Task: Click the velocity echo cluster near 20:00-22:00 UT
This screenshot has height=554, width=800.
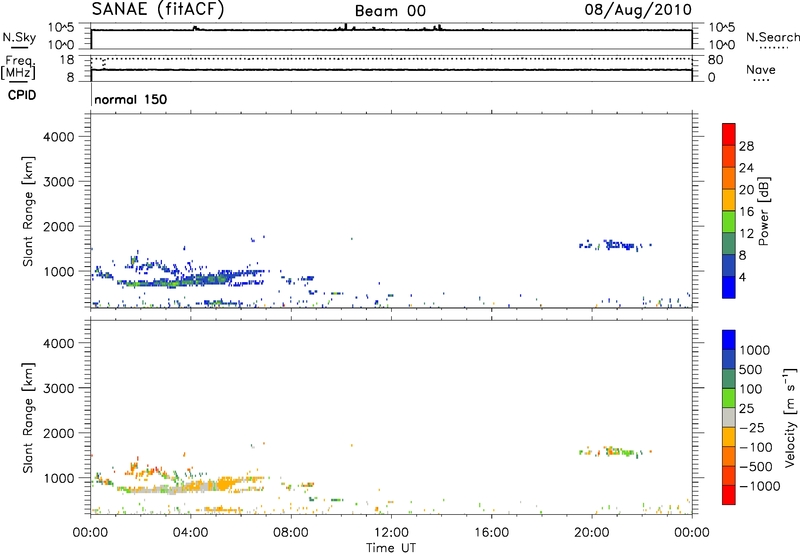Action: pos(615,451)
